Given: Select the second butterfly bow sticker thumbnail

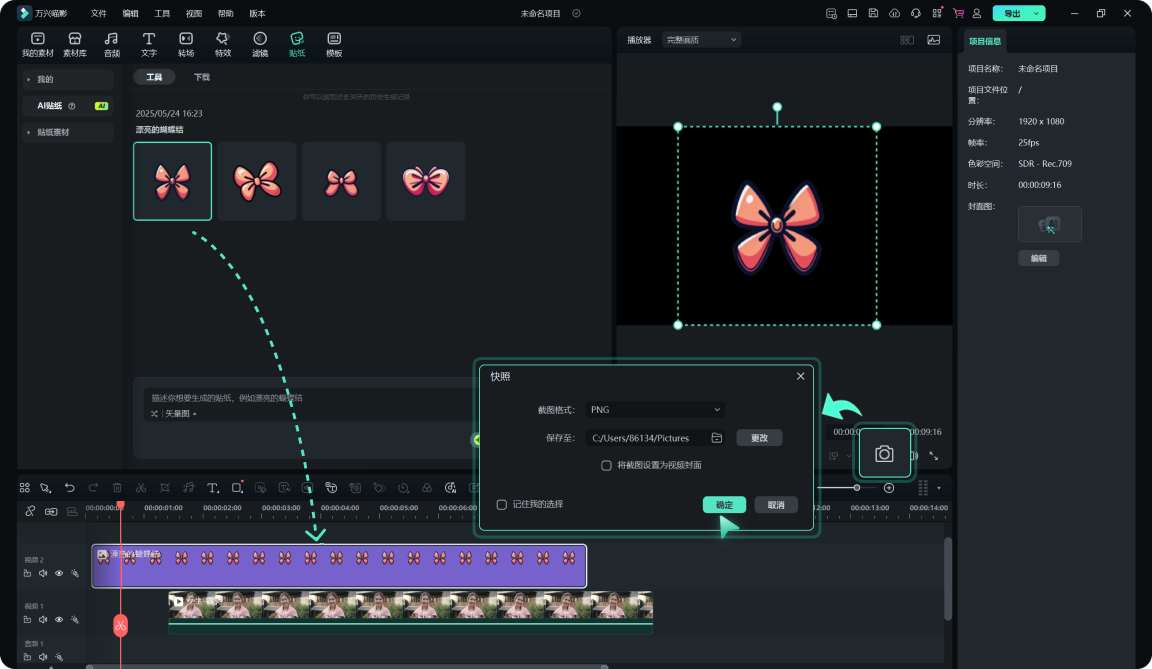Looking at the screenshot, I should 257,181.
